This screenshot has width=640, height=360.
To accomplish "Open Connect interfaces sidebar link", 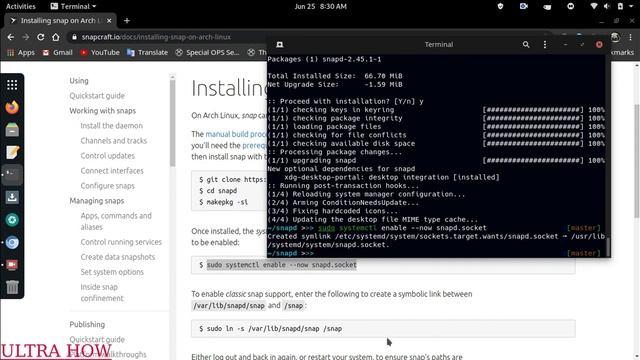I will (112, 171).
